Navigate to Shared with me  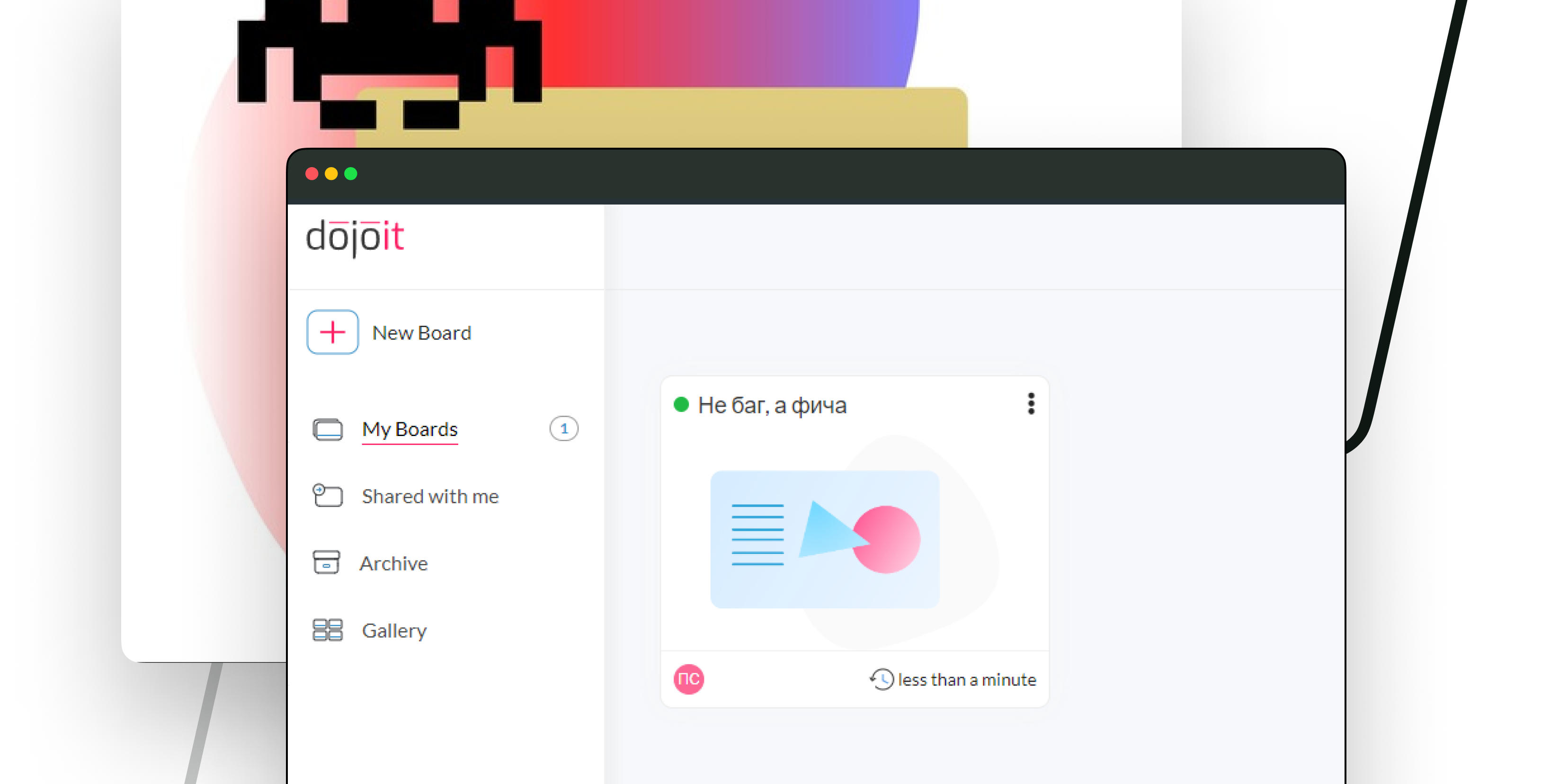coord(429,496)
